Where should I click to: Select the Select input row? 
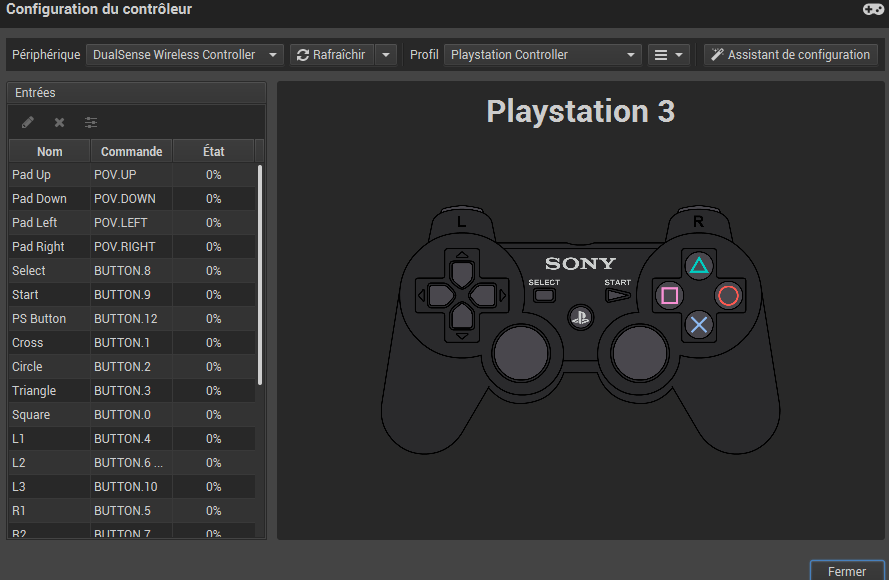[x=132, y=270]
